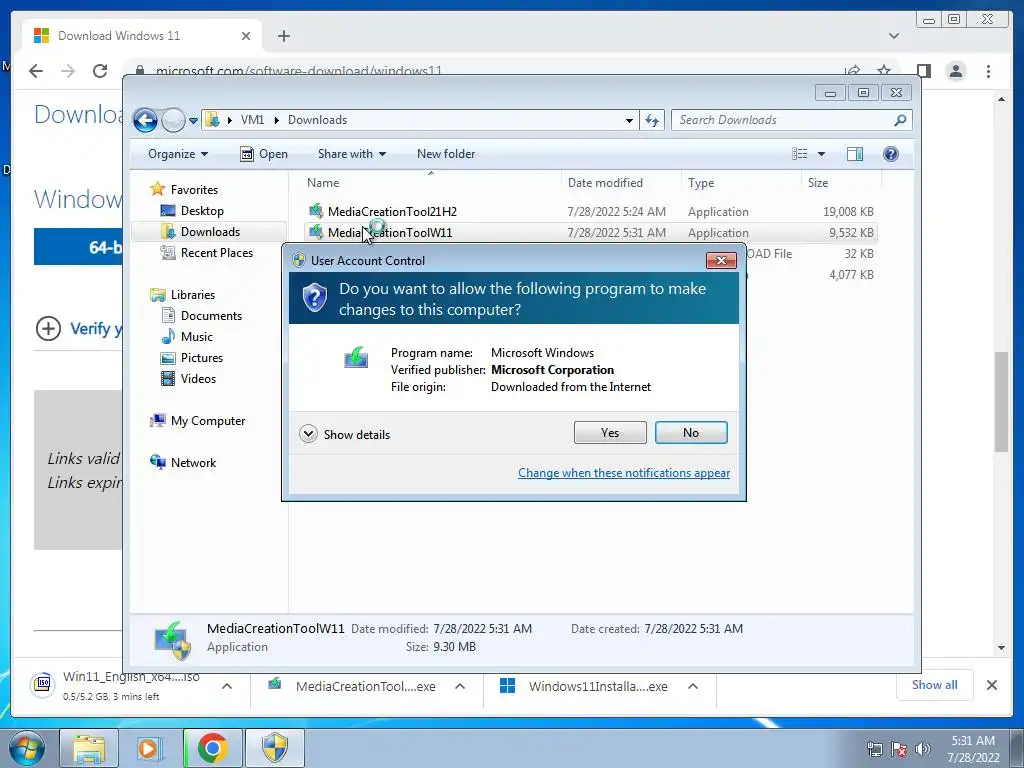Open Chrome three-dot menu
The width and height of the screenshot is (1024, 768).
coord(988,71)
